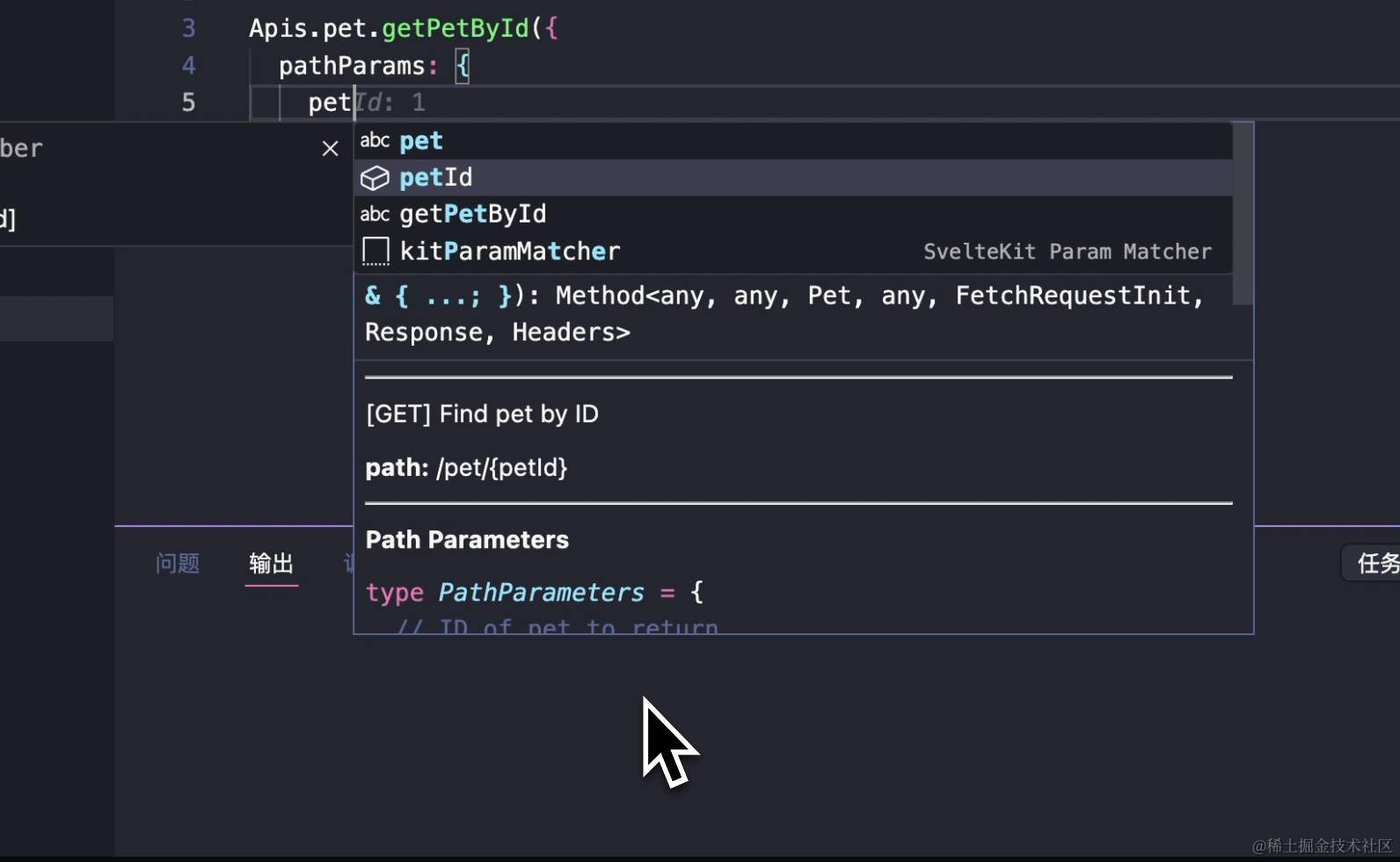Click the abc icon beside the pet suggestion
The height and width of the screenshot is (862, 1400).
point(375,141)
